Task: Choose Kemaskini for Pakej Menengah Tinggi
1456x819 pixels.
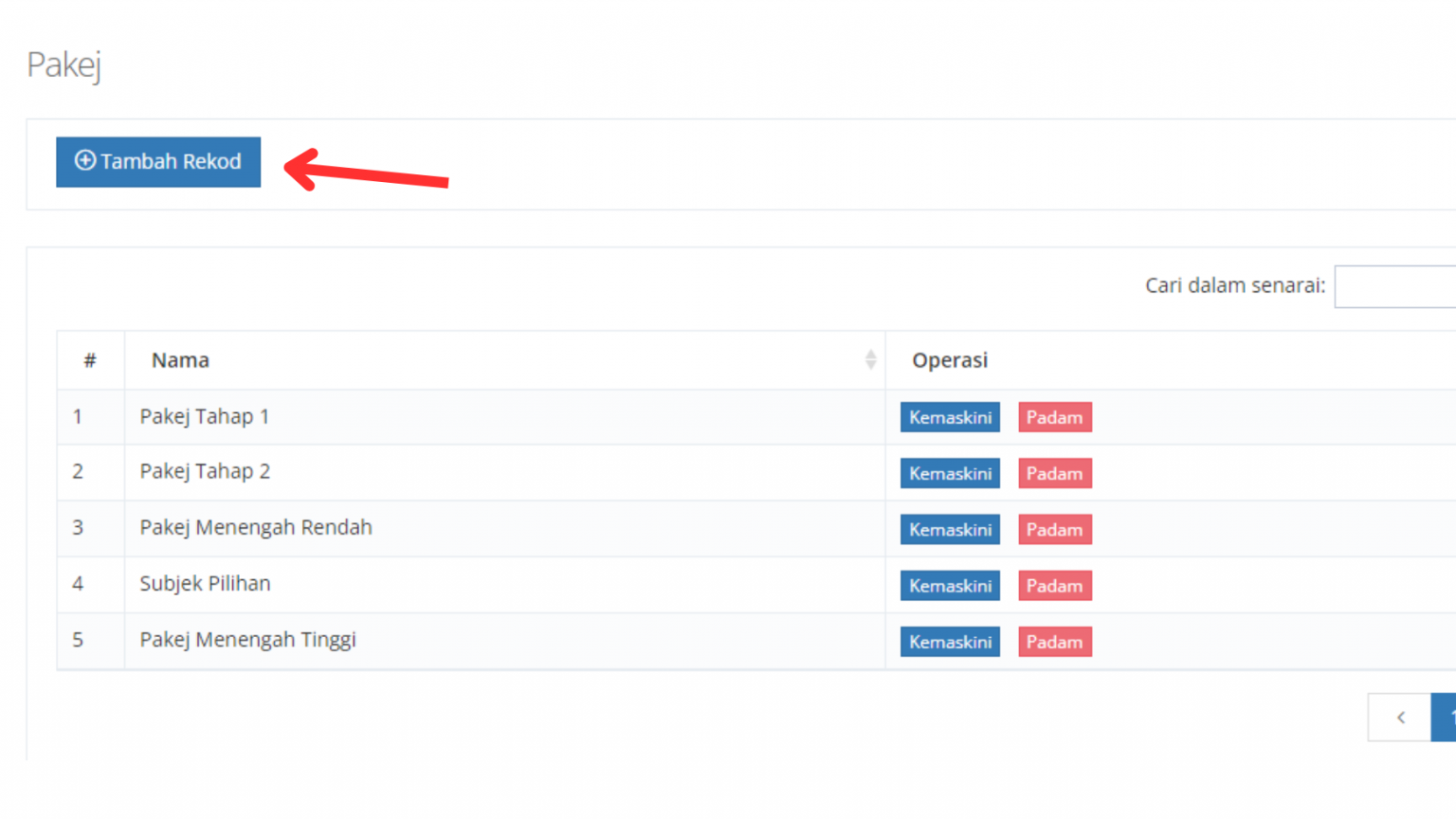Action: (x=950, y=642)
